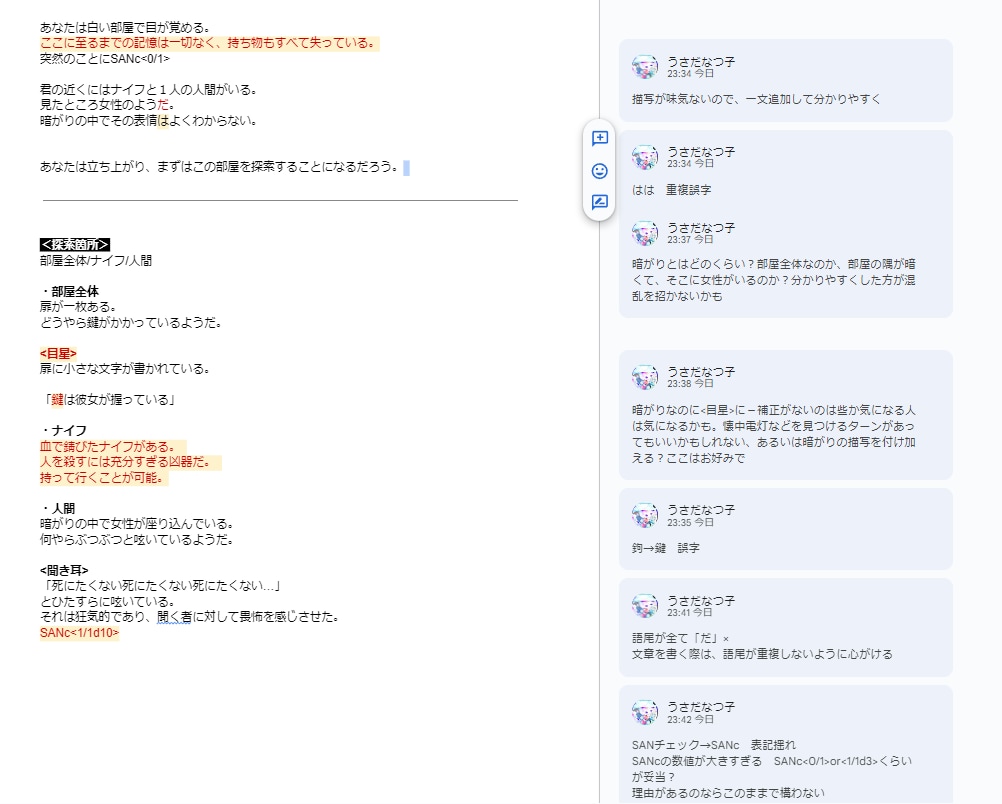Click user avatar on 23:35 comment

645,515
